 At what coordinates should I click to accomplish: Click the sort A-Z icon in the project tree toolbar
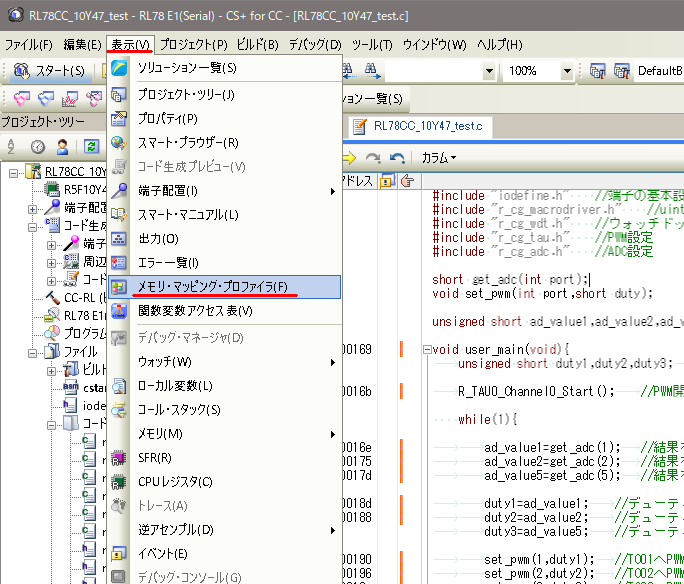coord(11,147)
